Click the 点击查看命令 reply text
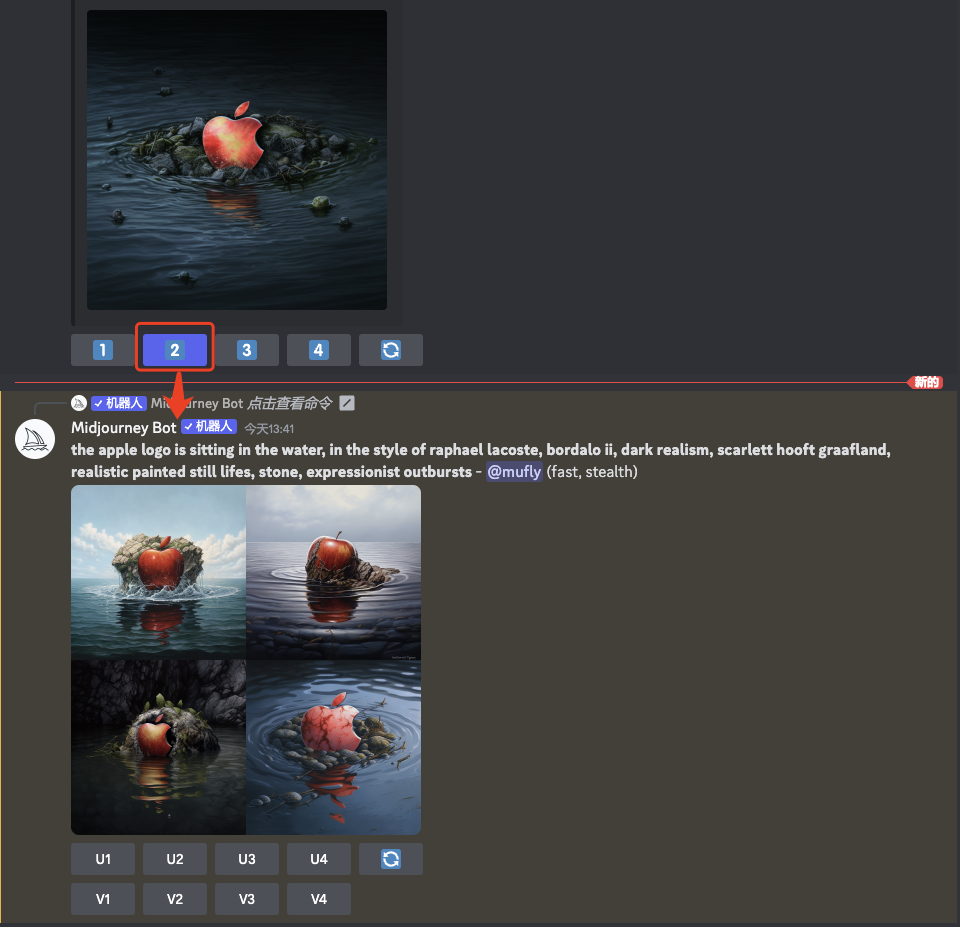This screenshot has width=960, height=927. click(x=290, y=403)
